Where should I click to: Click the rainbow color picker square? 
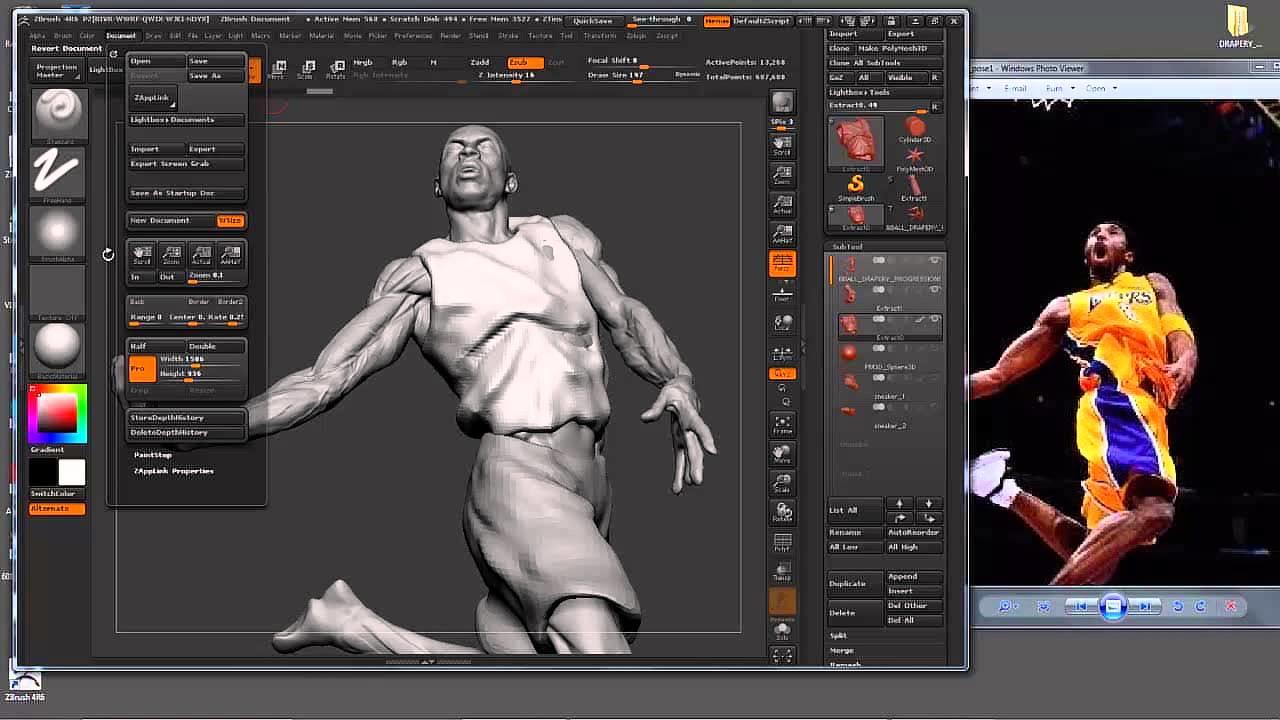pos(57,413)
